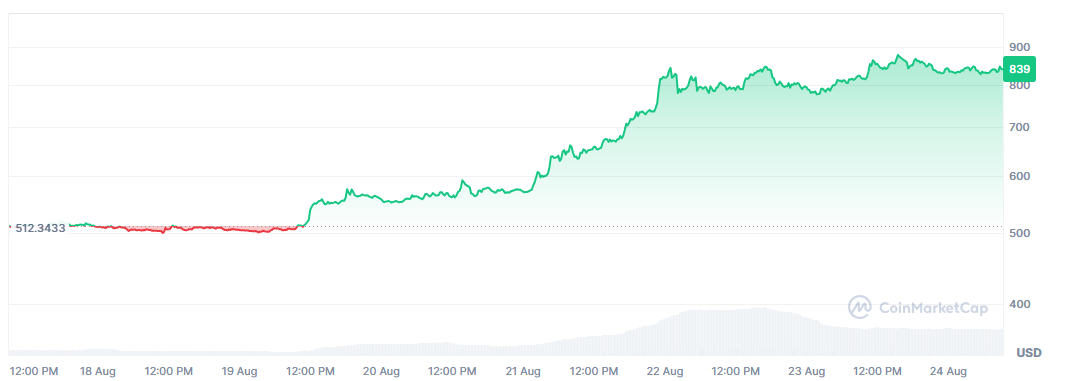Viewport: 1075px width, 381px height.
Task: Select the 19 Aug date marker
Action: click(239, 371)
